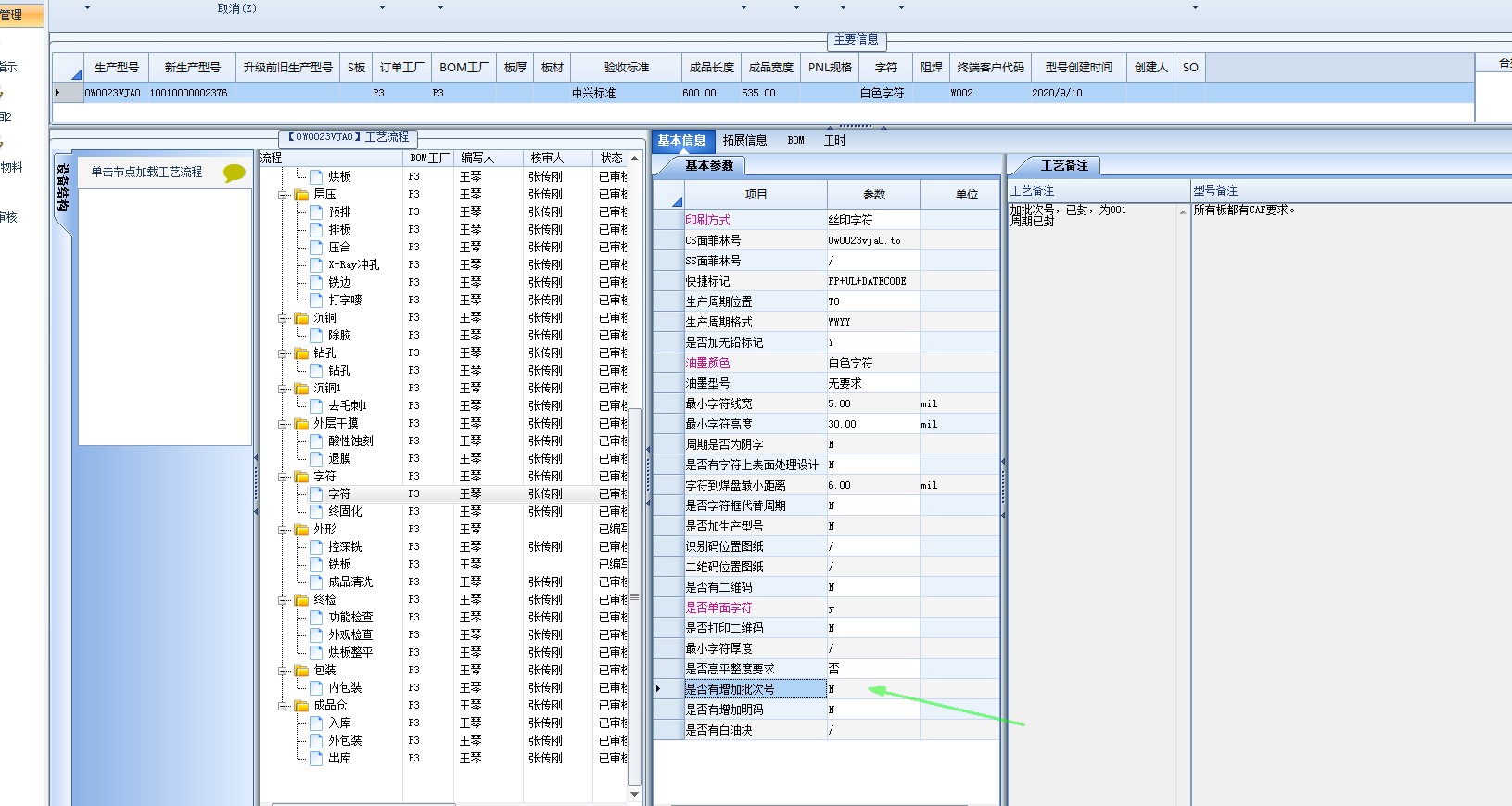
Task: Click the document icon beside 功能检查 step
Action: click(x=316, y=617)
